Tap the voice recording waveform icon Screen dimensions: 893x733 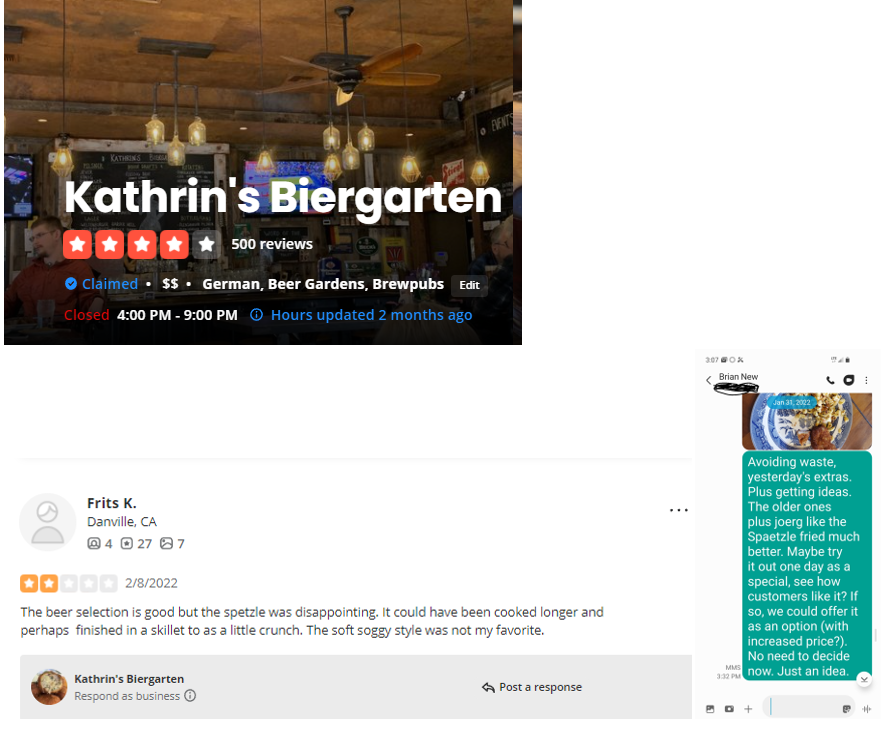point(866,709)
